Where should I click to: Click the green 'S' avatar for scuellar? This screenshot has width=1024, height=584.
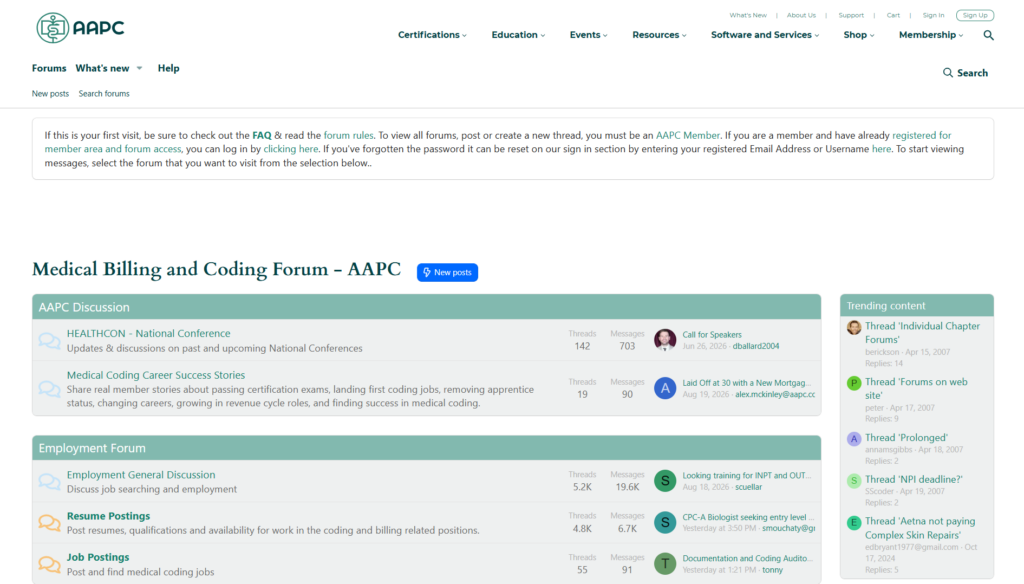coord(665,481)
